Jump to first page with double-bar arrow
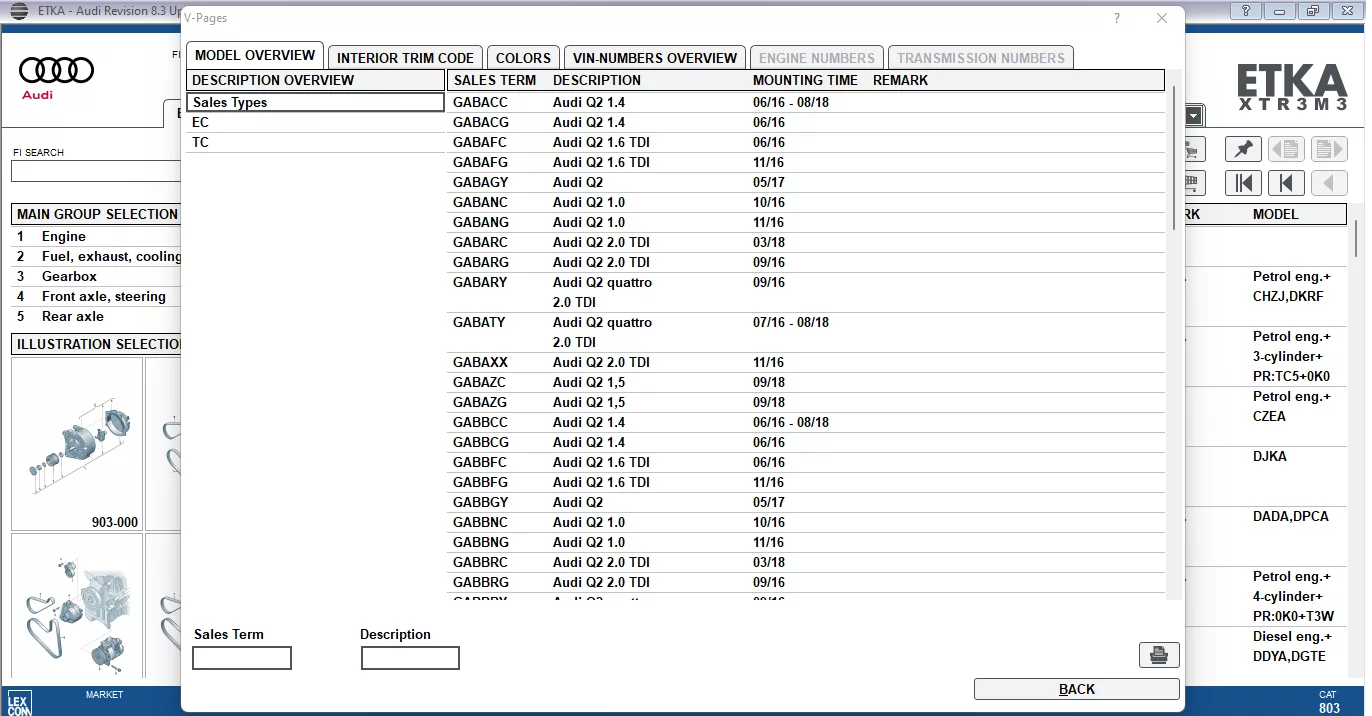 click(1243, 183)
